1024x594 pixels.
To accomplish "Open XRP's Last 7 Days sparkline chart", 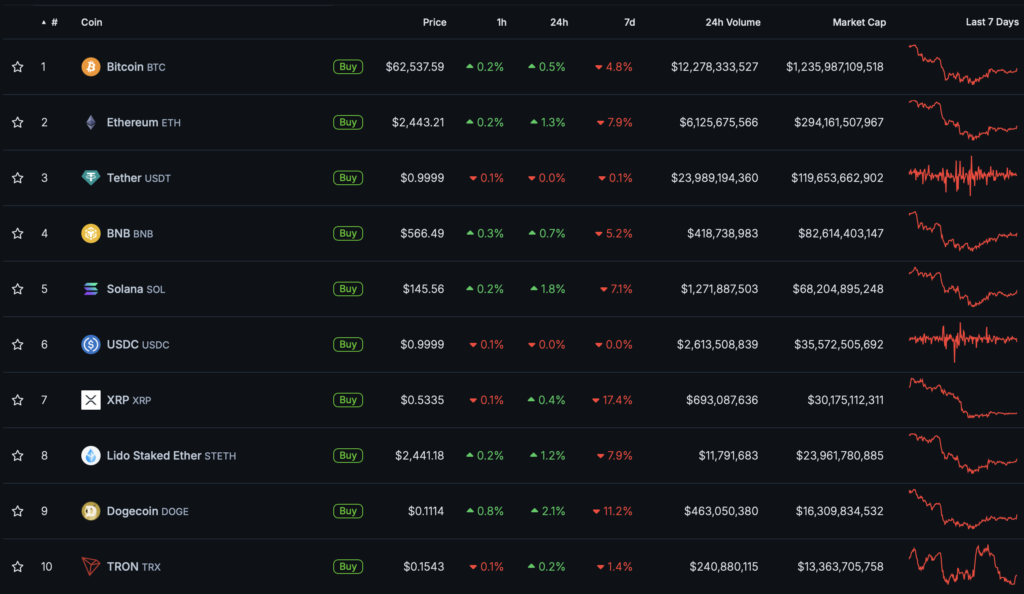I will click(x=962, y=400).
